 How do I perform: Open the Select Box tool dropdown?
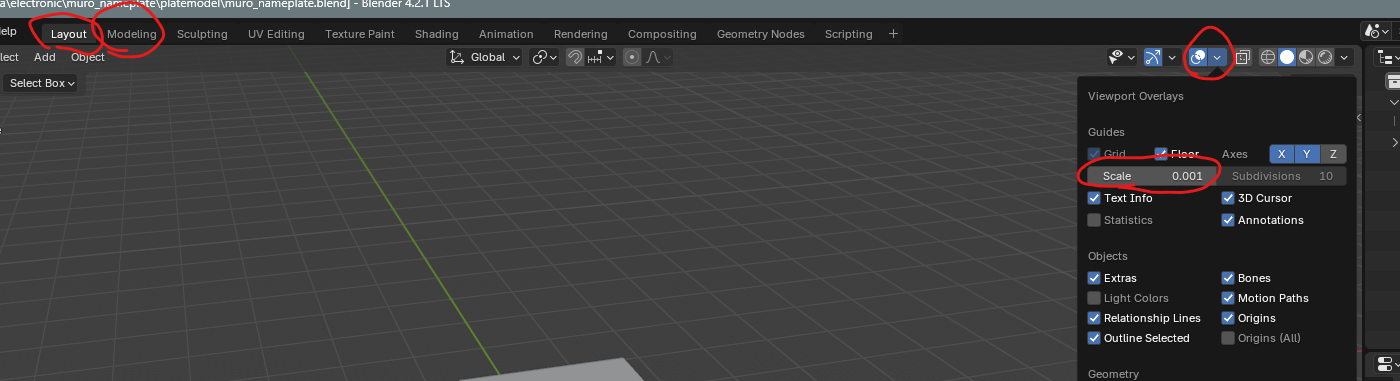pyautogui.click(x=40, y=83)
